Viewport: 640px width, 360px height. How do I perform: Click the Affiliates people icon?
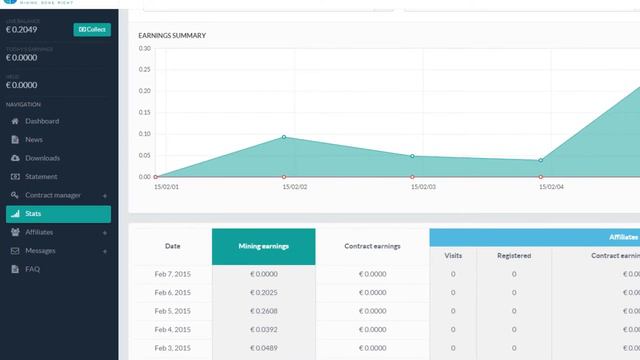click(15, 232)
